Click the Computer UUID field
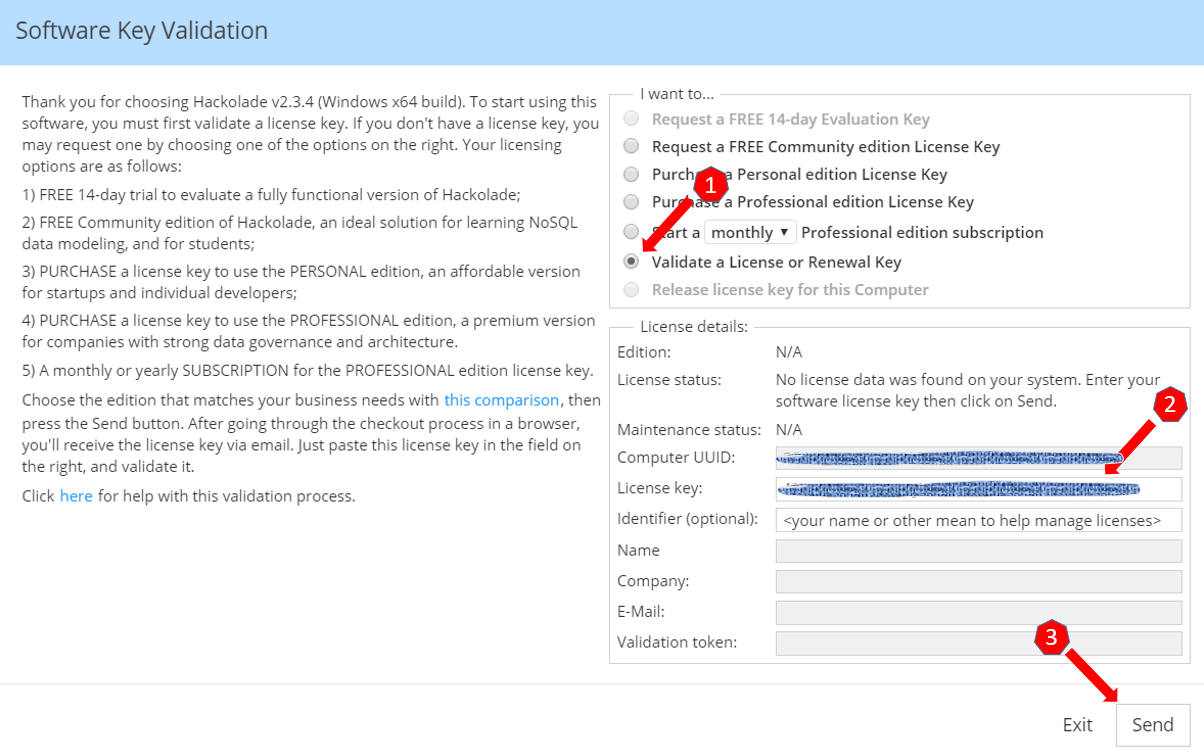 point(978,458)
